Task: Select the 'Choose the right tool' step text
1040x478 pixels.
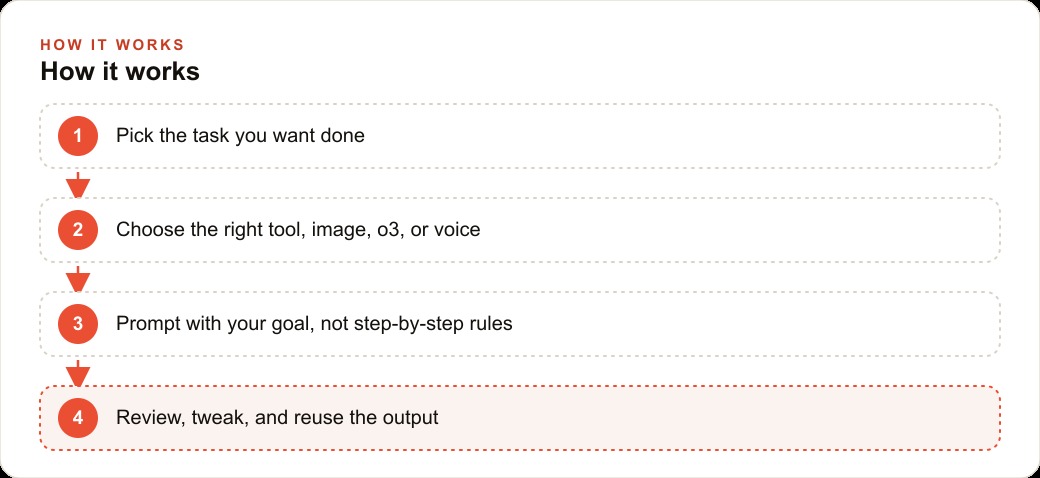Action: point(298,230)
